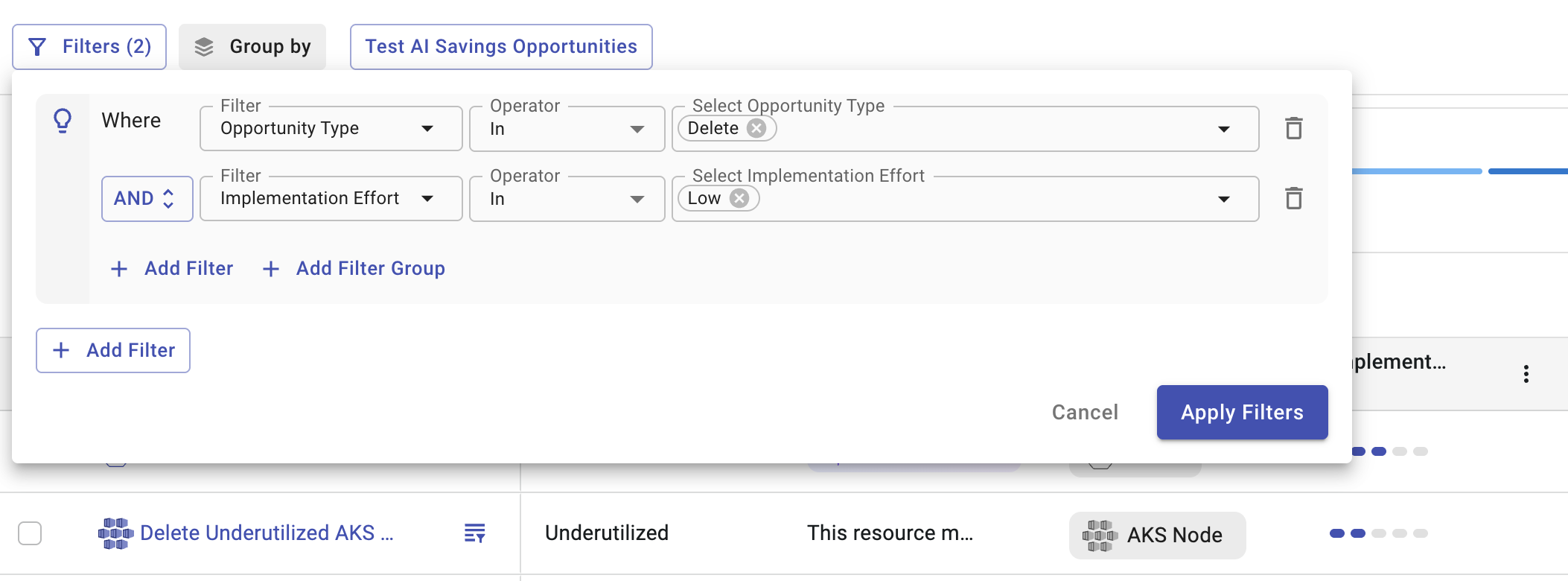Expand Select Implementation Effort values dropdown
This screenshot has height=581, width=1568.
click(1223, 199)
